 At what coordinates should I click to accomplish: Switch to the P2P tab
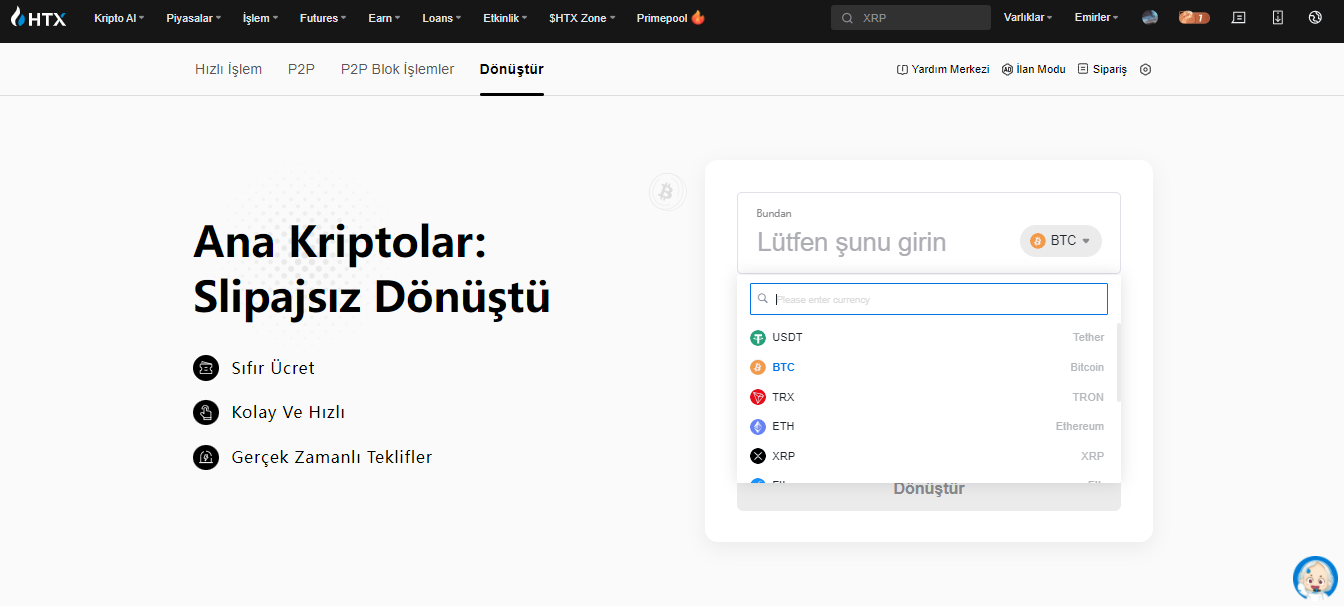pos(301,69)
